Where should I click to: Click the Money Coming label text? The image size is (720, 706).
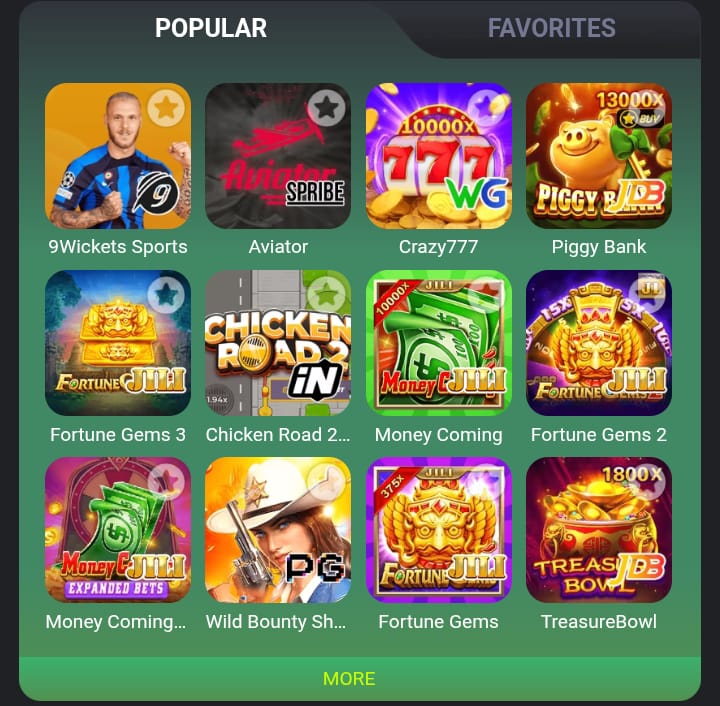[x=439, y=435]
